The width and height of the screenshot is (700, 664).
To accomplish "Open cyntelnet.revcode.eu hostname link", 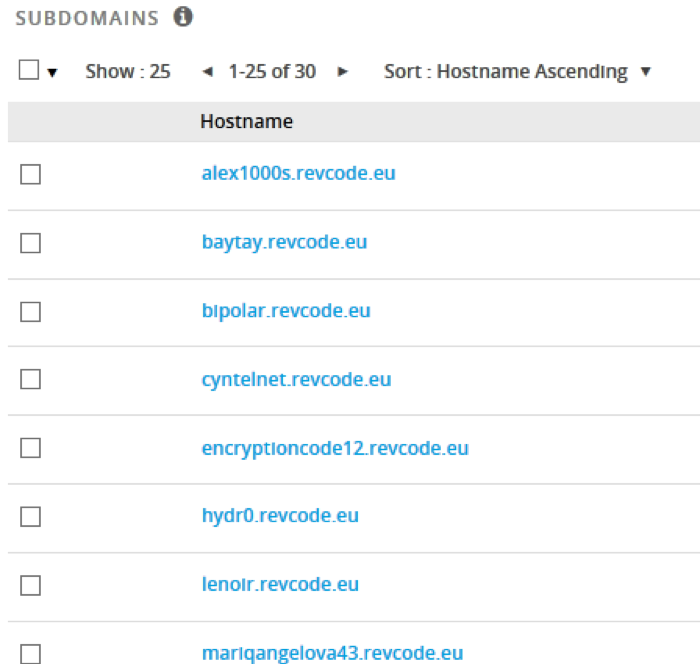I will (296, 380).
